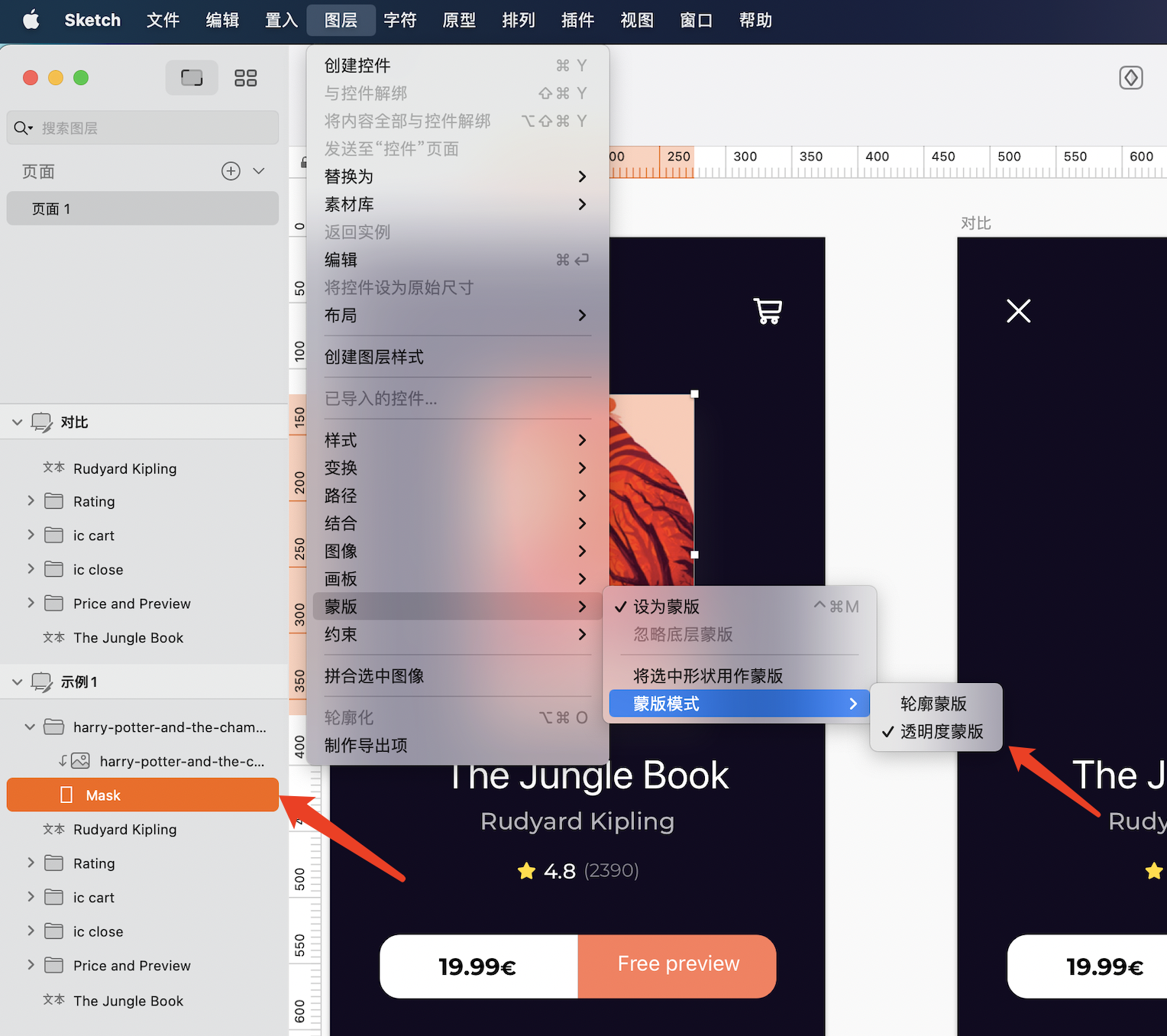Click the 搜索图层 search field

tap(153, 128)
